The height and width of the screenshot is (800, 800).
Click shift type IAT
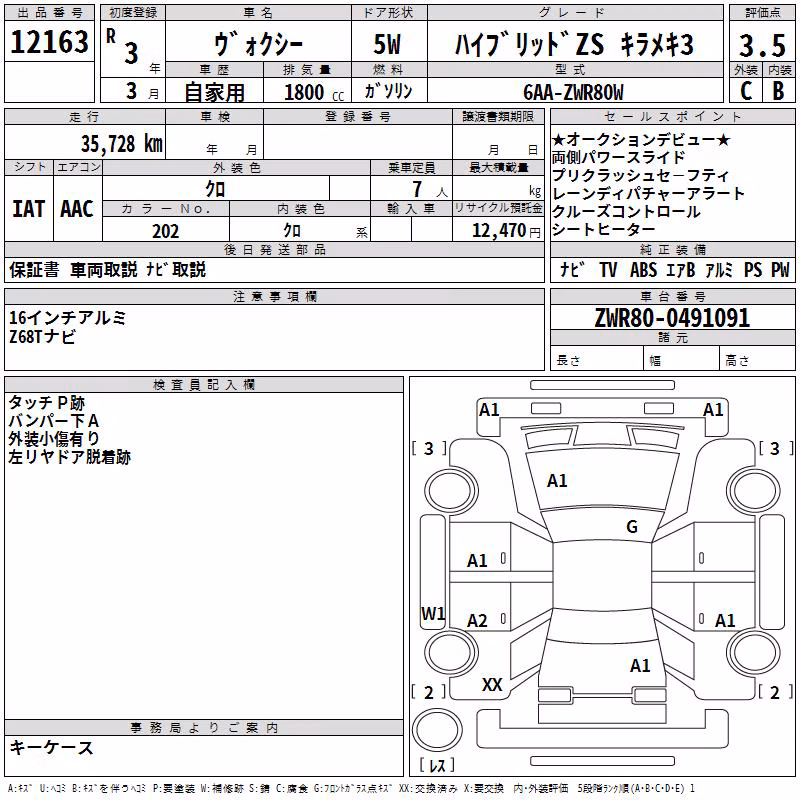pos(28,209)
